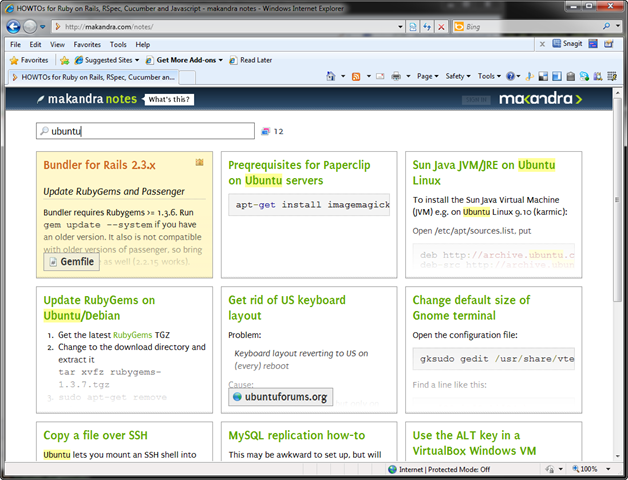Click the green RubyGems inline link
The width and height of the screenshot is (628, 480).
pyautogui.click(x=133, y=335)
